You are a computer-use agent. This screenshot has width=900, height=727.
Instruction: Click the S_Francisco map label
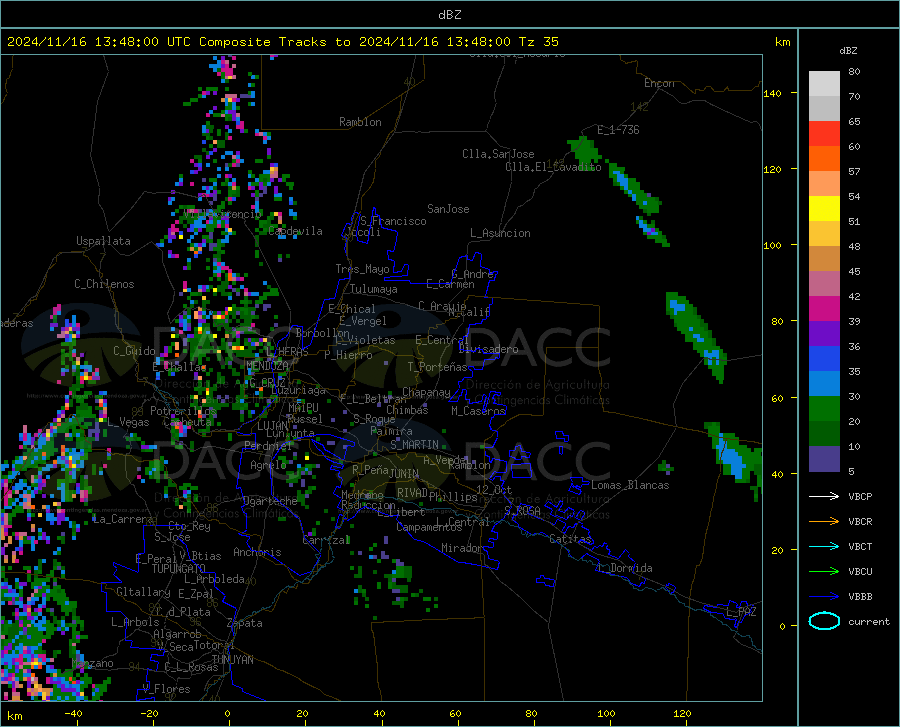tap(393, 221)
